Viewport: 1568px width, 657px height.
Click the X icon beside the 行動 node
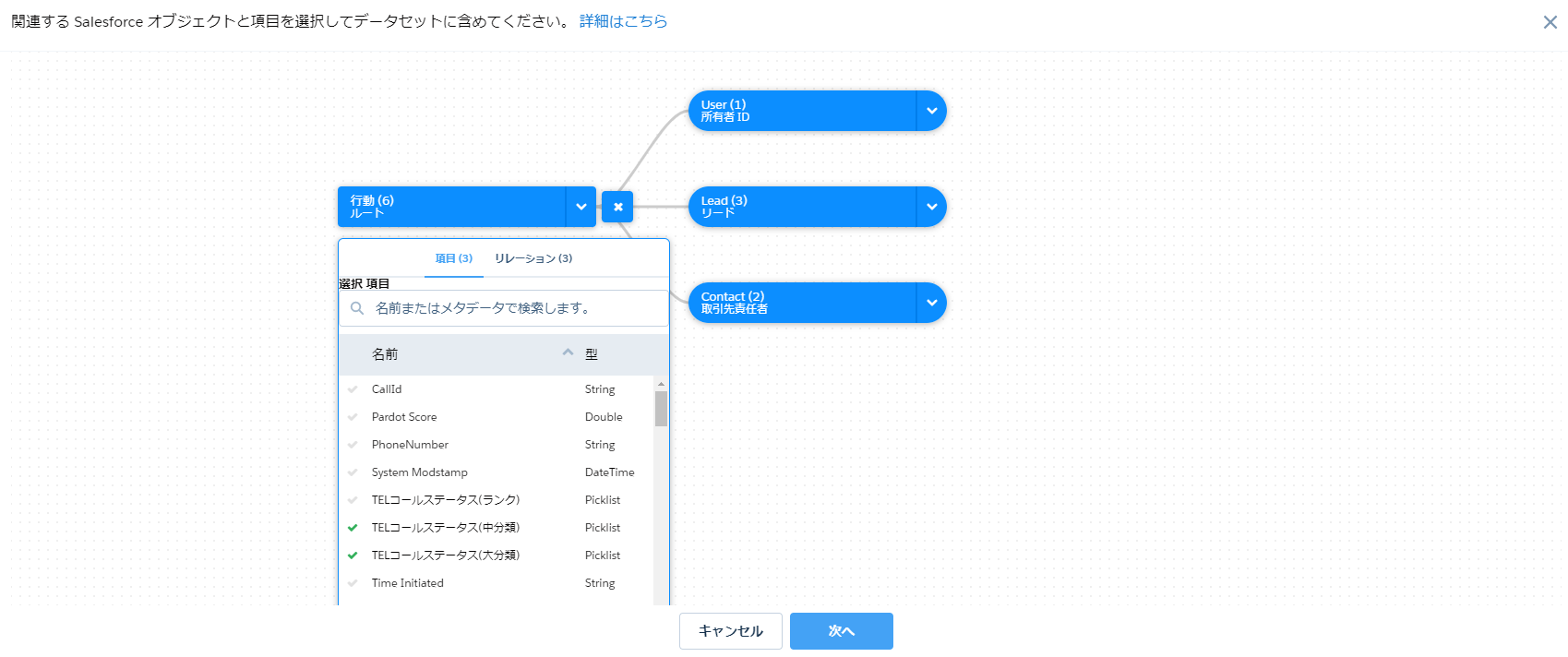point(617,207)
